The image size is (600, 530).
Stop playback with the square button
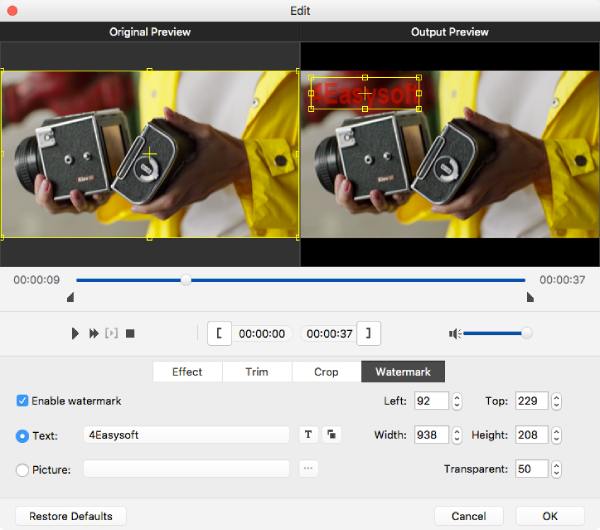click(x=130, y=334)
